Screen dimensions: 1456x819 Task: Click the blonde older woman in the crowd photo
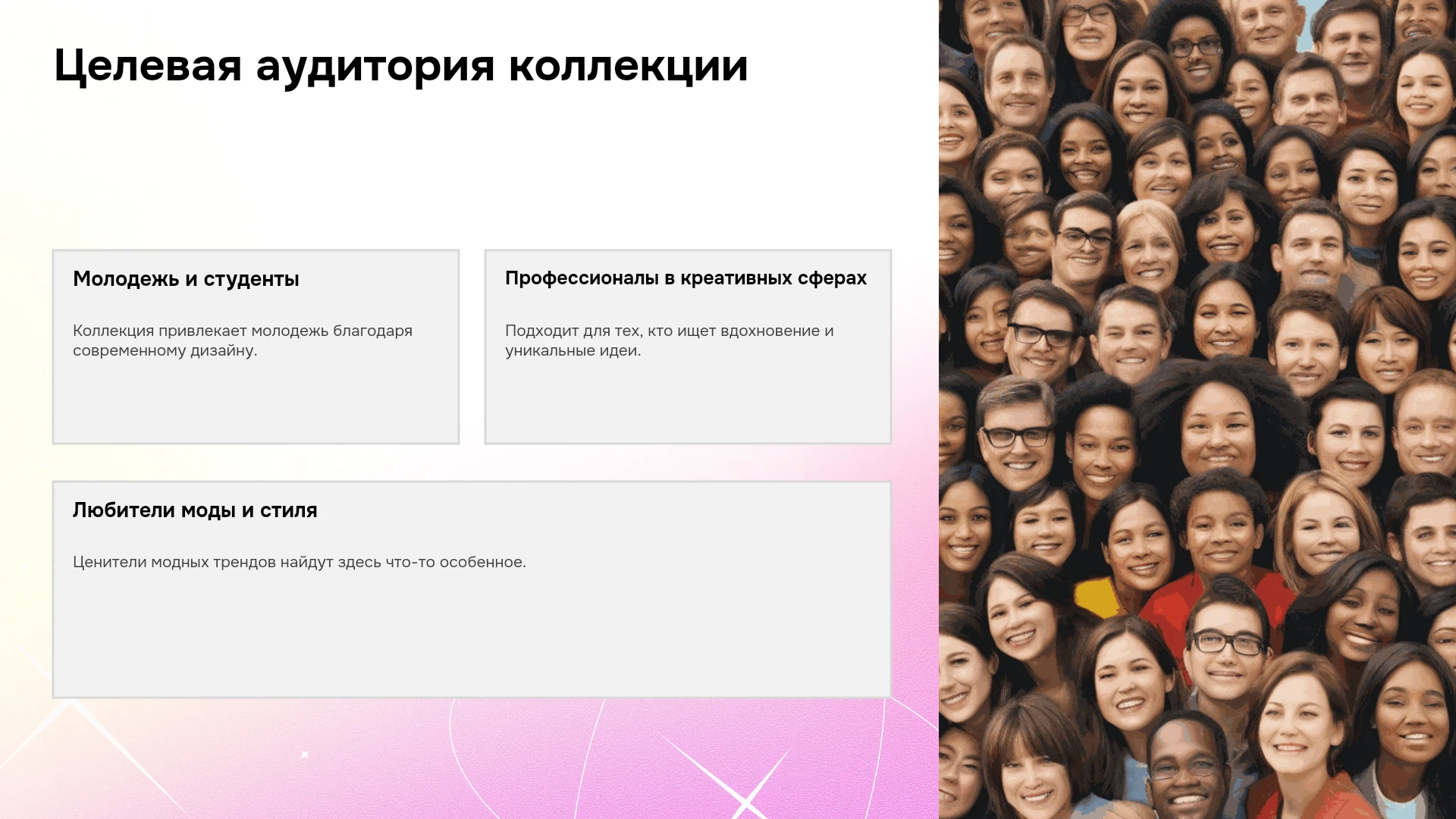pyautogui.click(x=1149, y=244)
